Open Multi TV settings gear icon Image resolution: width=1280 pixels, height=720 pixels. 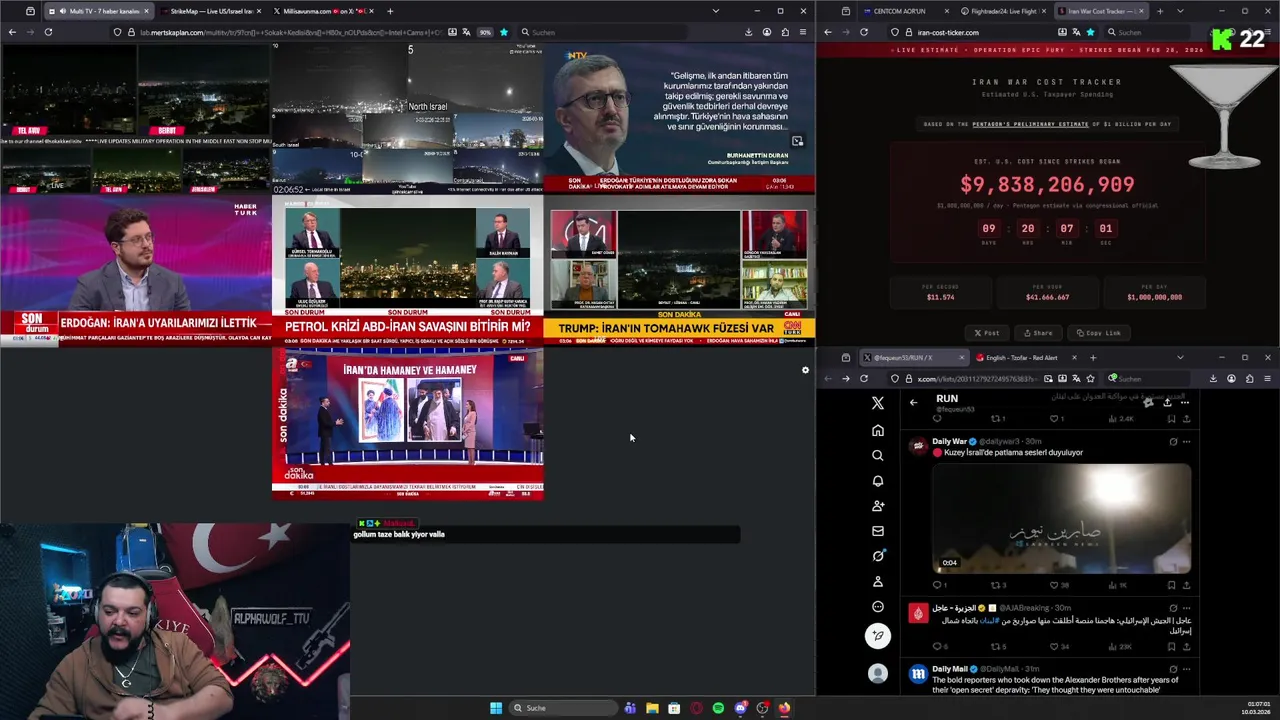(x=805, y=370)
